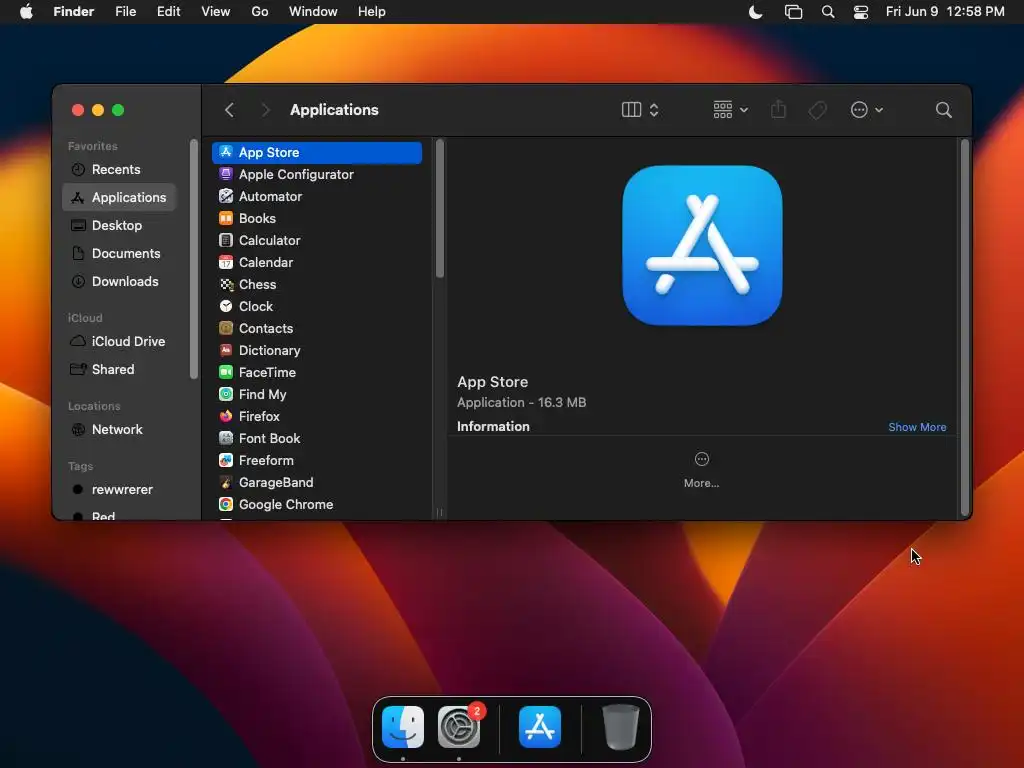The width and height of the screenshot is (1024, 768).
Task: Open the Shared folder in sidebar
Action: click(x=120, y=370)
